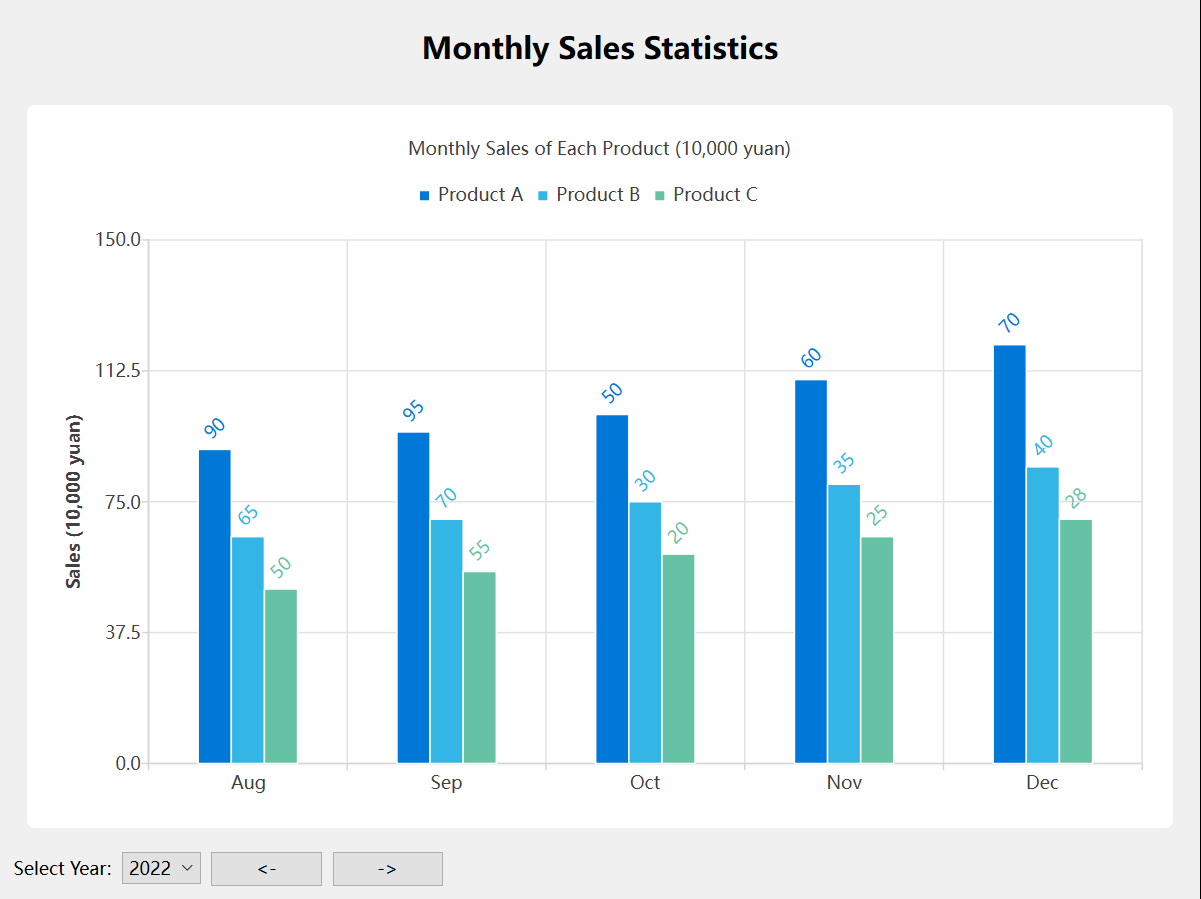1201x899 pixels.
Task: Toggle the Product C legend label
Action: point(715,195)
